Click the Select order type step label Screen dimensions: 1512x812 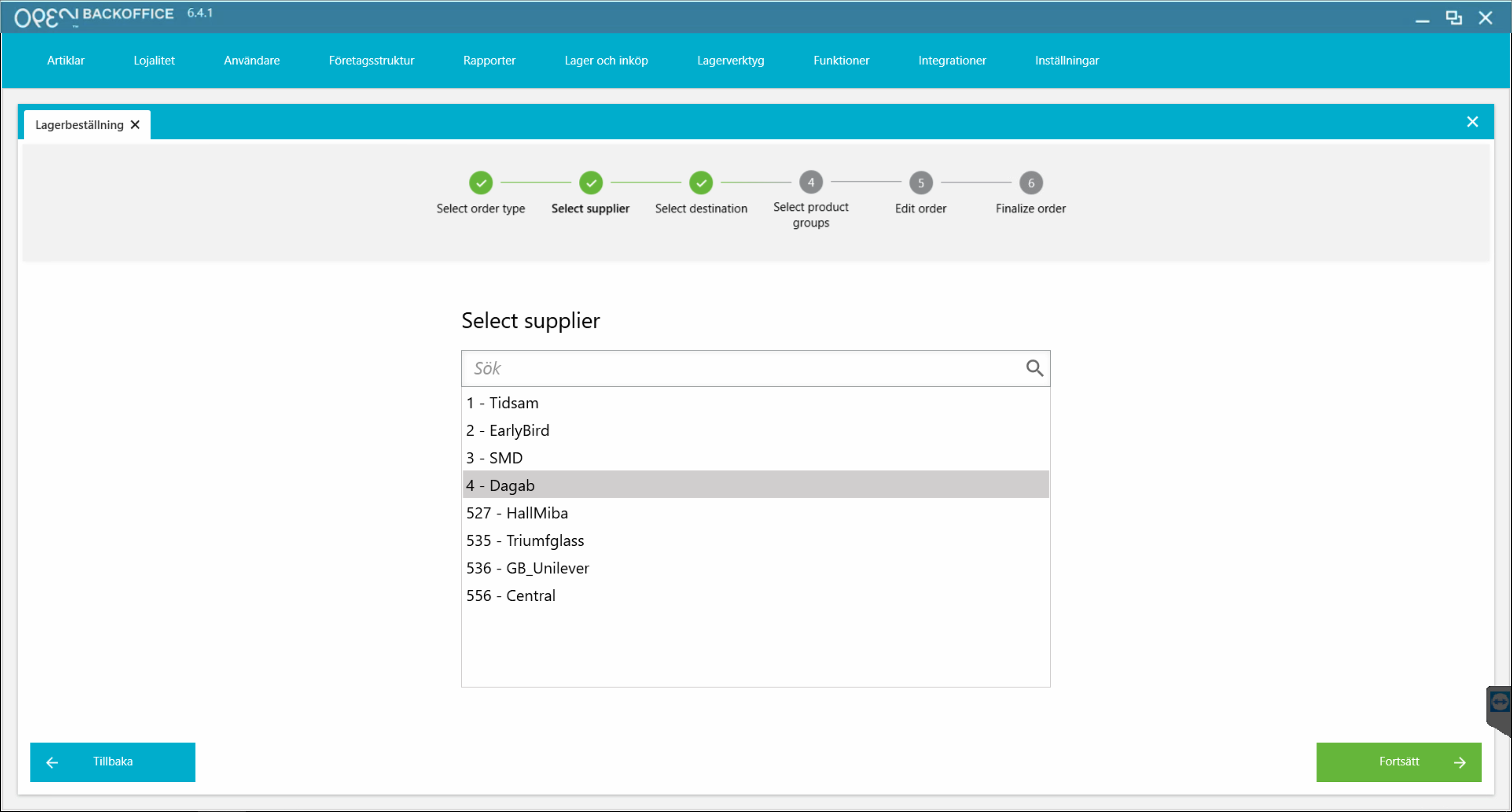pyautogui.click(x=481, y=208)
